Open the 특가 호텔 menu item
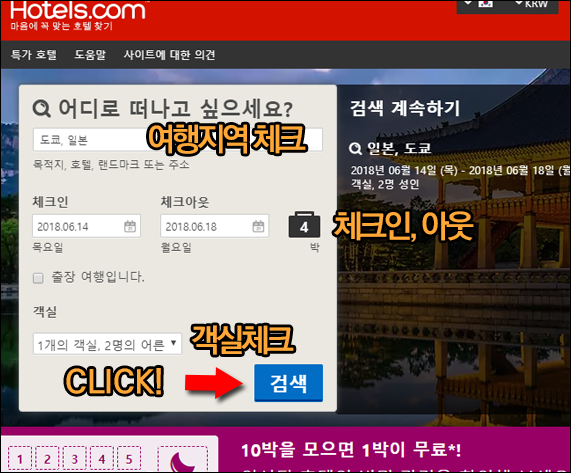571x473 pixels. click(x=34, y=55)
